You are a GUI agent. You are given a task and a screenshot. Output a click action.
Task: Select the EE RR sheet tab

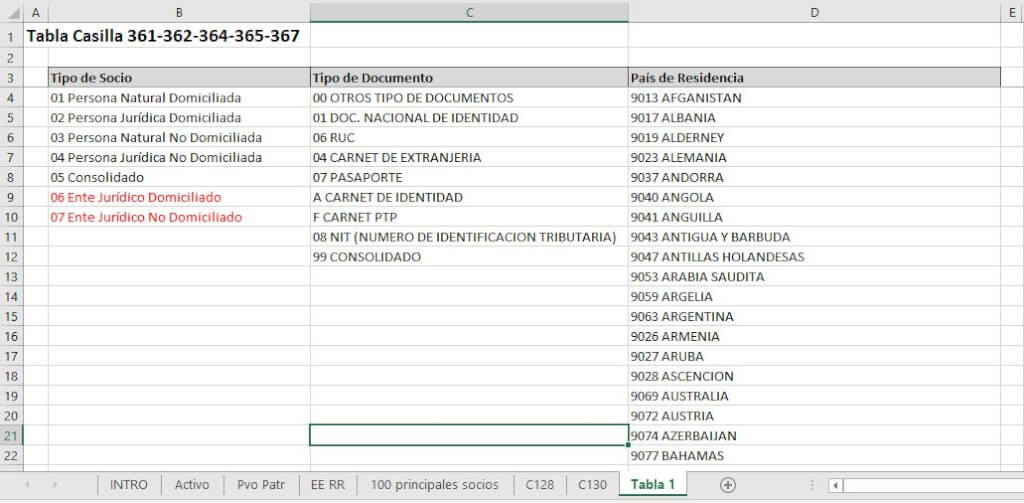click(x=327, y=485)
